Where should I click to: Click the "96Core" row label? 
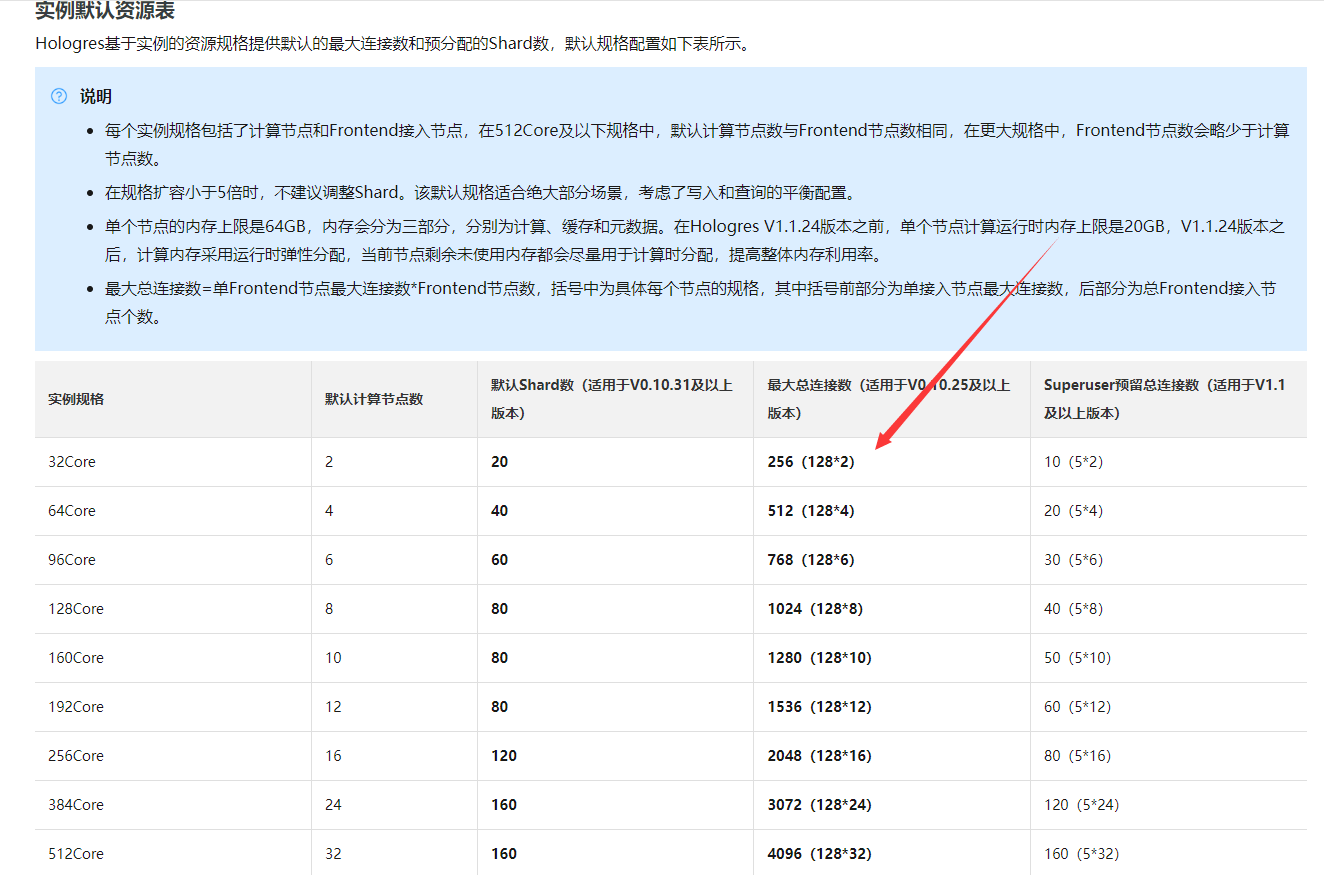pos(72,560)
